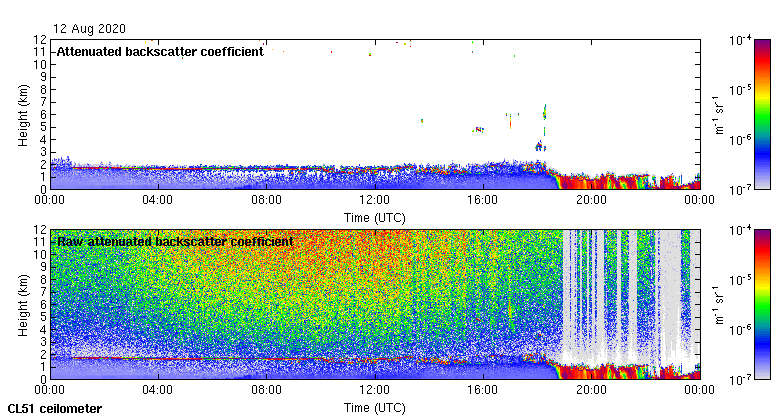Click the upper colorbar's 10⁻⁷ label
The height and width of the screenshot is (420, 780).
(740, 190)
